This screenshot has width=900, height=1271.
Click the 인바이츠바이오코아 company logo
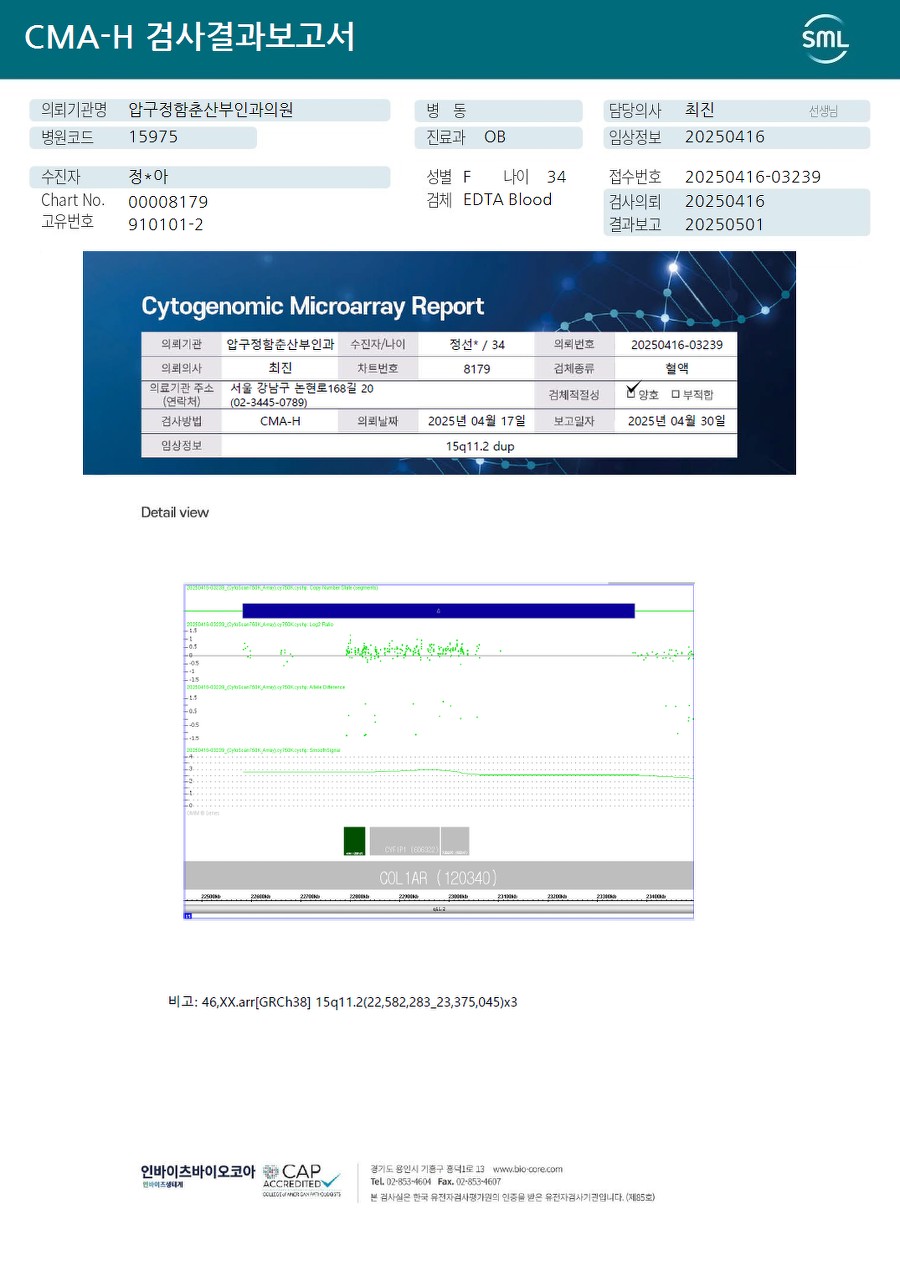pos(197,1175)
